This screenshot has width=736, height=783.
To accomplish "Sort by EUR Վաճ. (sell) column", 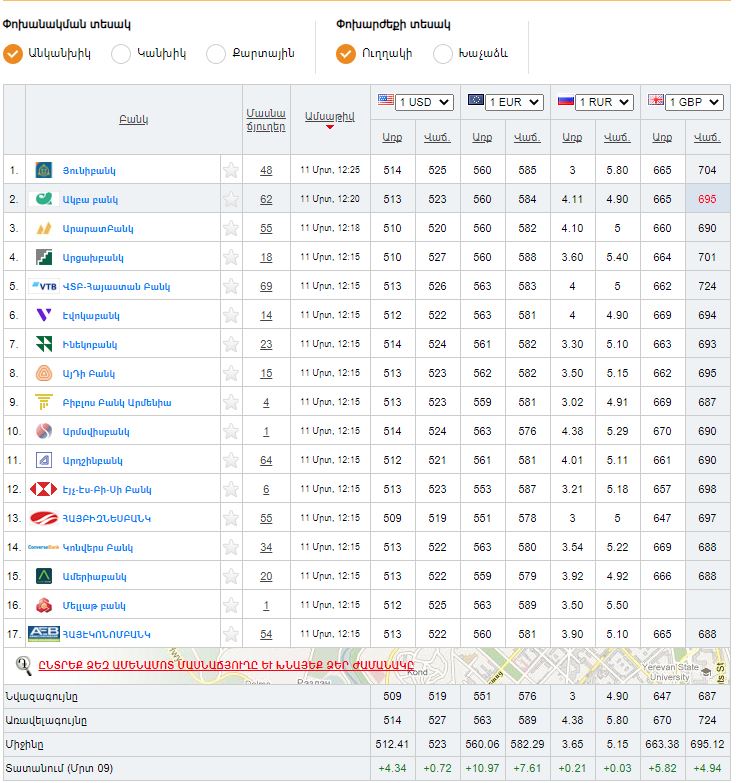I will coord(527,137).
